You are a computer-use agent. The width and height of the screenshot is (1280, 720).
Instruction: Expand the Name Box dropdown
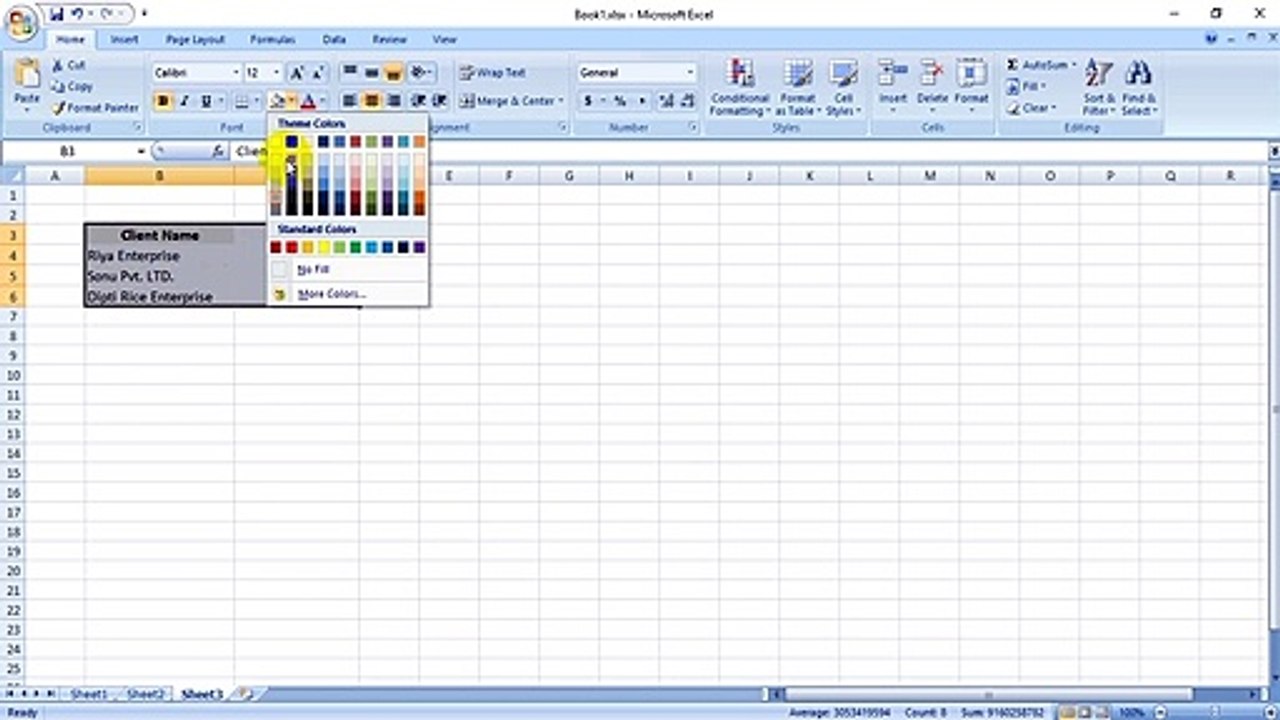pyautogui.click(x=141, y=151)
